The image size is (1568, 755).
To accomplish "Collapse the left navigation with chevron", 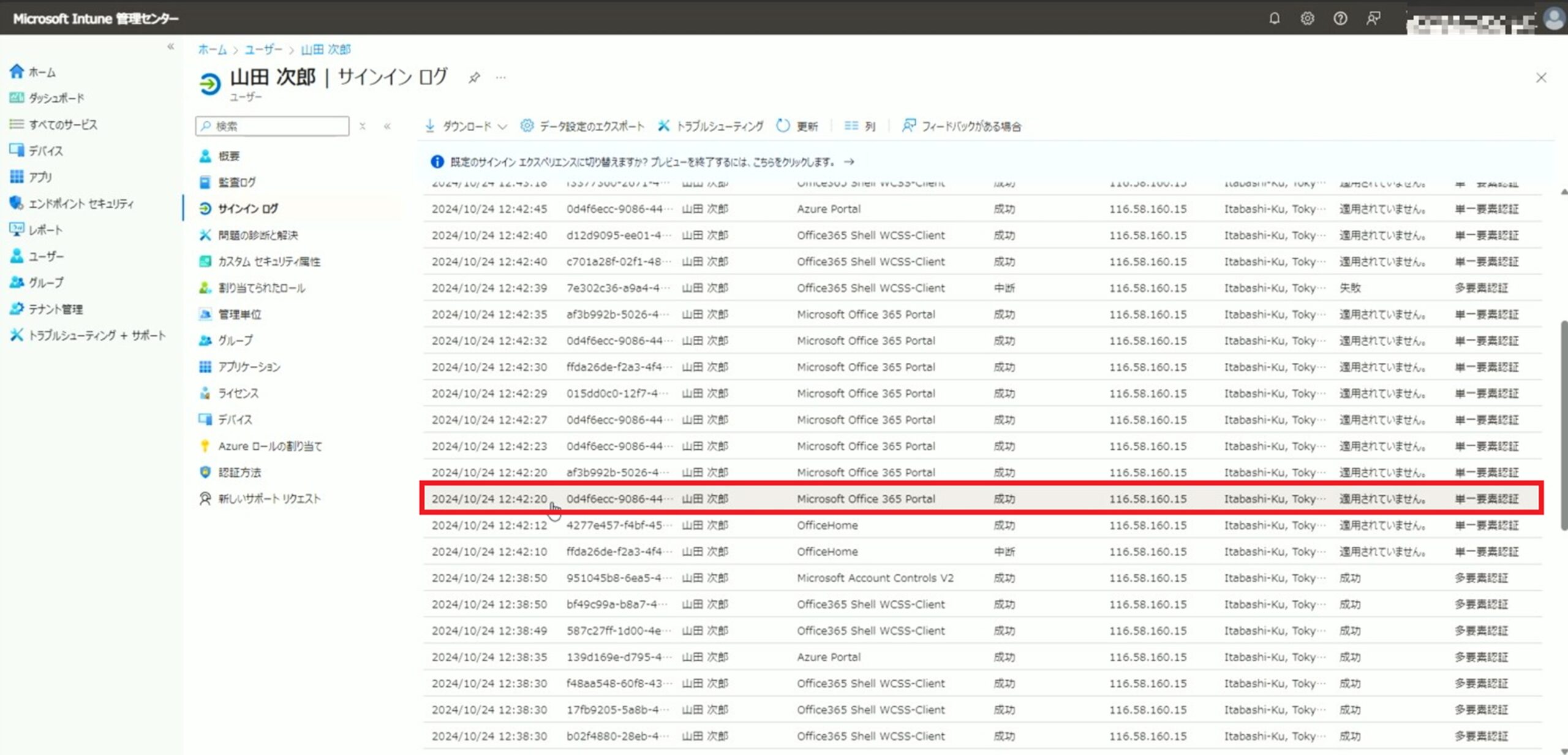I will (170, 46).
